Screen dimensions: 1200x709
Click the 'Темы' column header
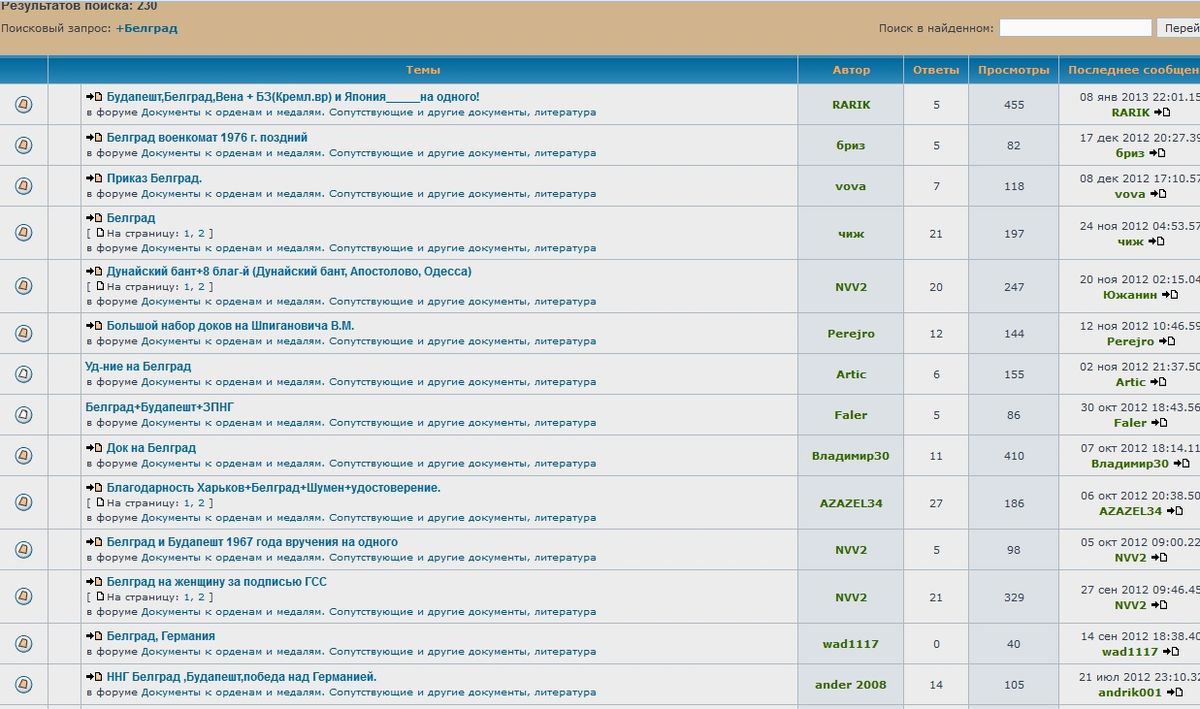point(423,70)
